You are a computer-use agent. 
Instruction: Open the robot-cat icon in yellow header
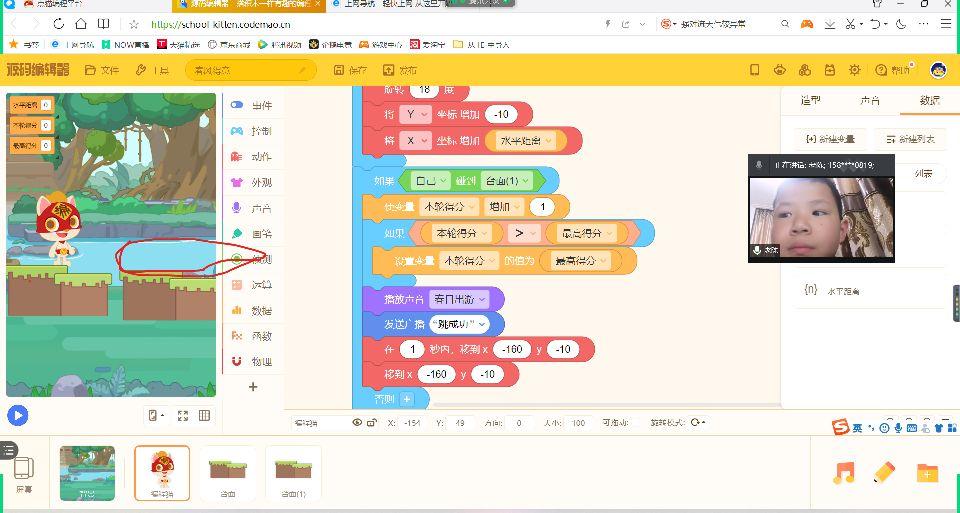[x=779, y=70]
